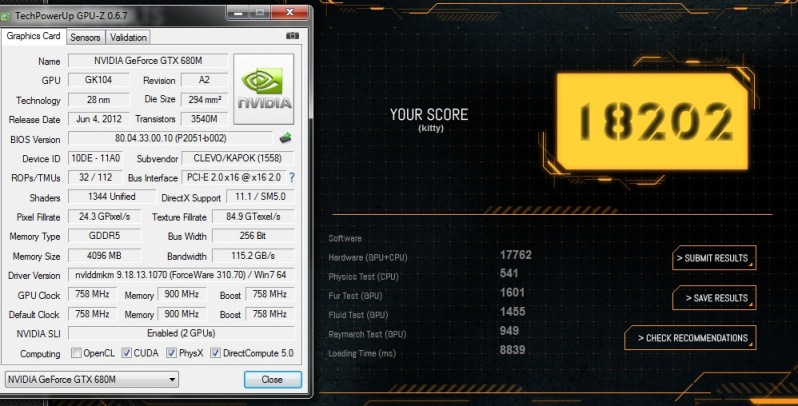Click the Name field NVIDIA GeForce GTX 680M
The height and width of the screenshot is (406, 798).
(x=148, y=61)
